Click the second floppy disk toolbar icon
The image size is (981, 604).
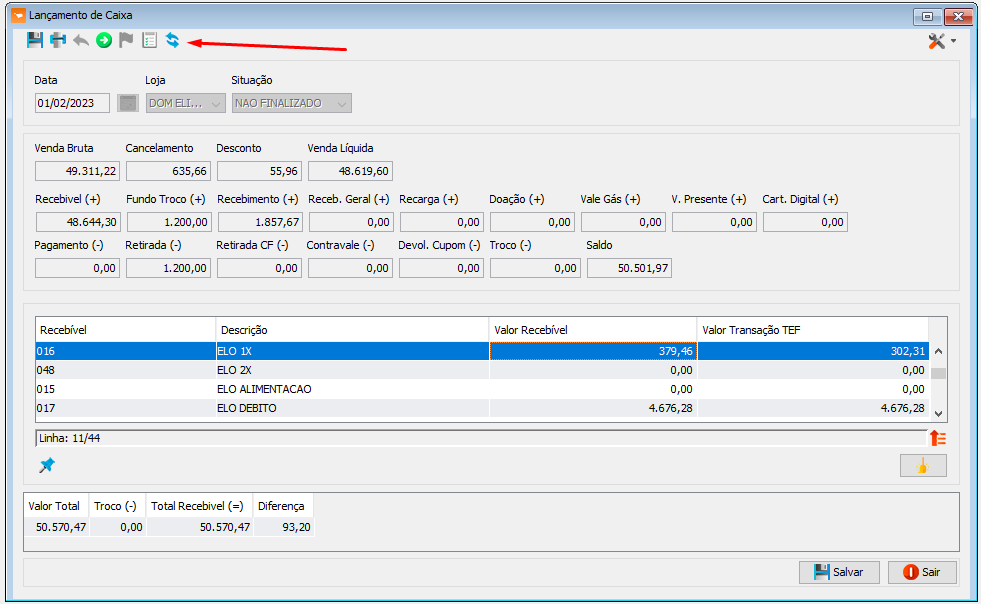[58, 40]
